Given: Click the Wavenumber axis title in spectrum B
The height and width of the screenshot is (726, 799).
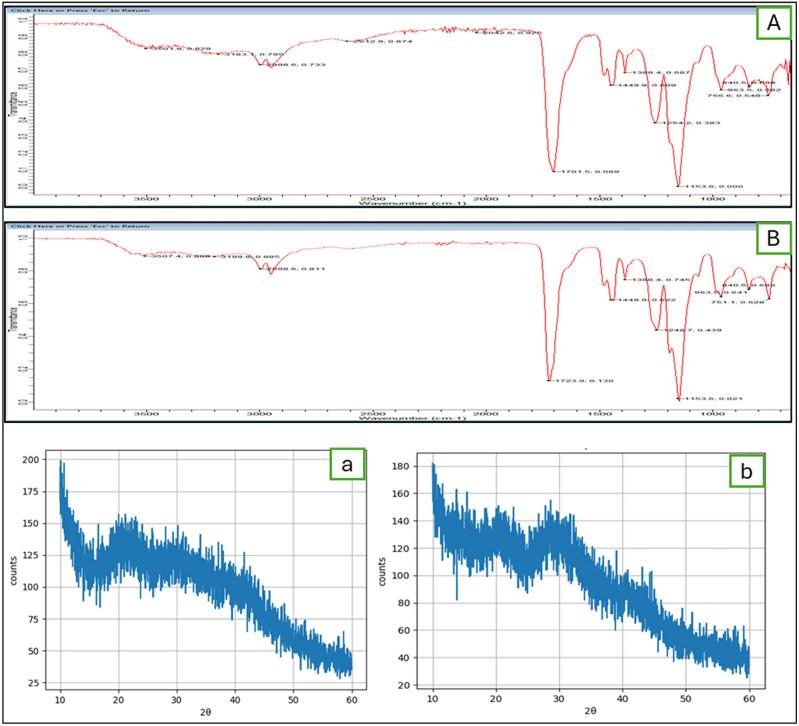Looking at the screenshot, I should coord(412,419).
